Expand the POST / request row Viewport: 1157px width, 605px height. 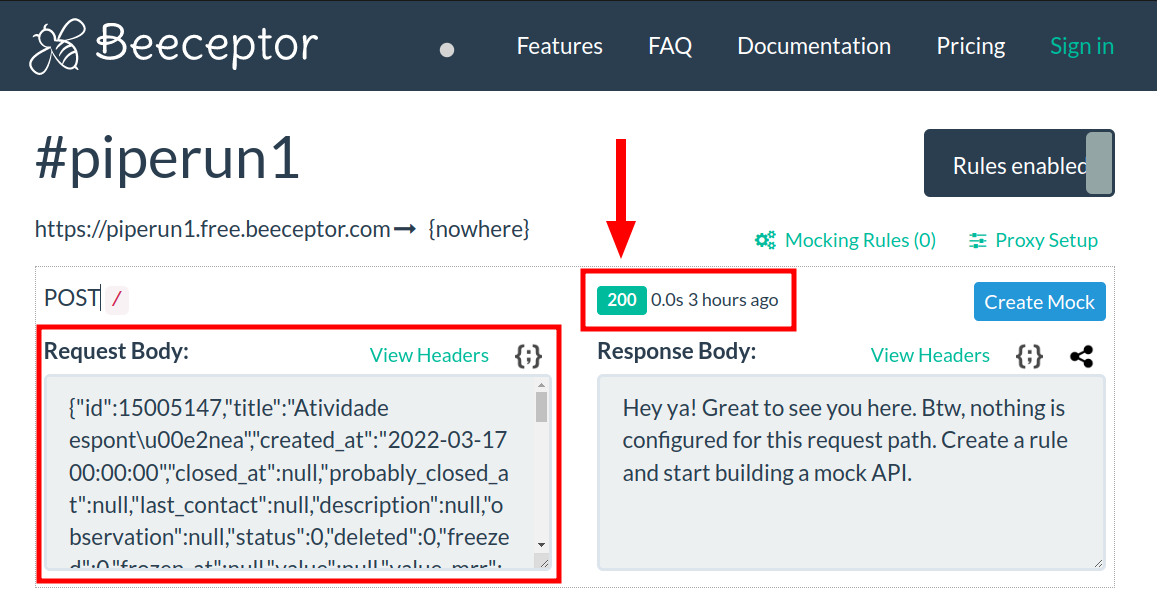coord(87,298)
